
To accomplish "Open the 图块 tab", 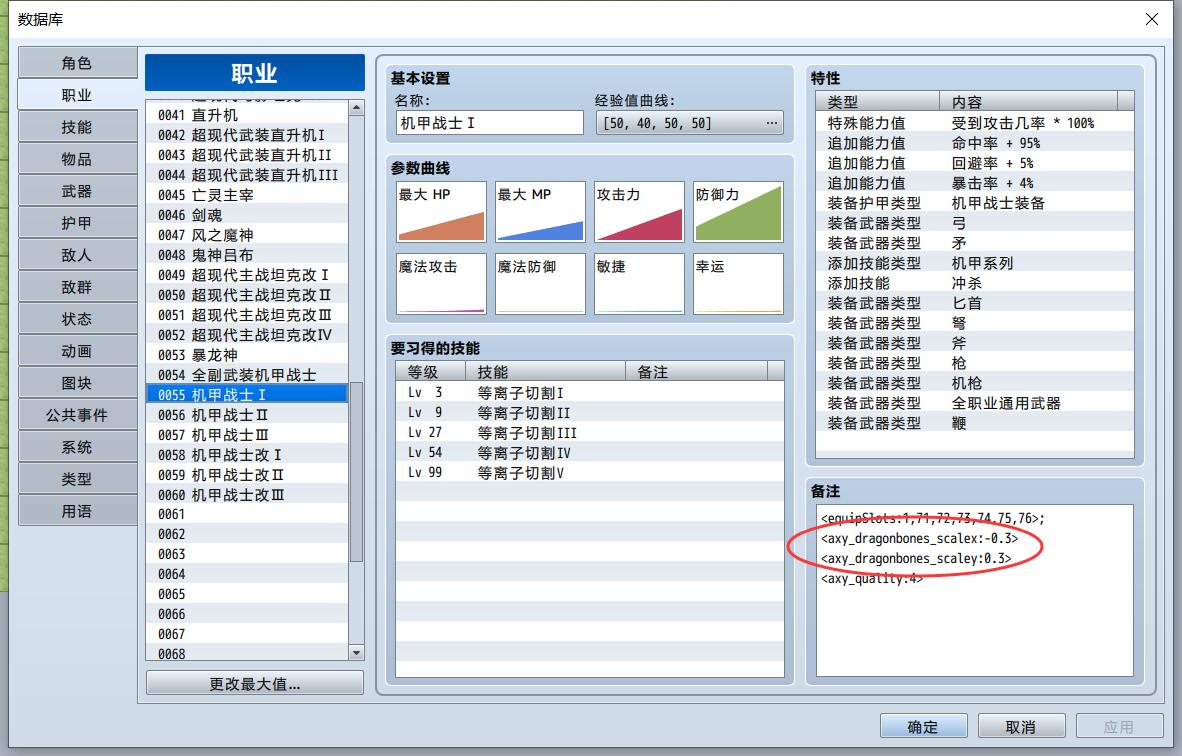I will (x=77, y=383).
